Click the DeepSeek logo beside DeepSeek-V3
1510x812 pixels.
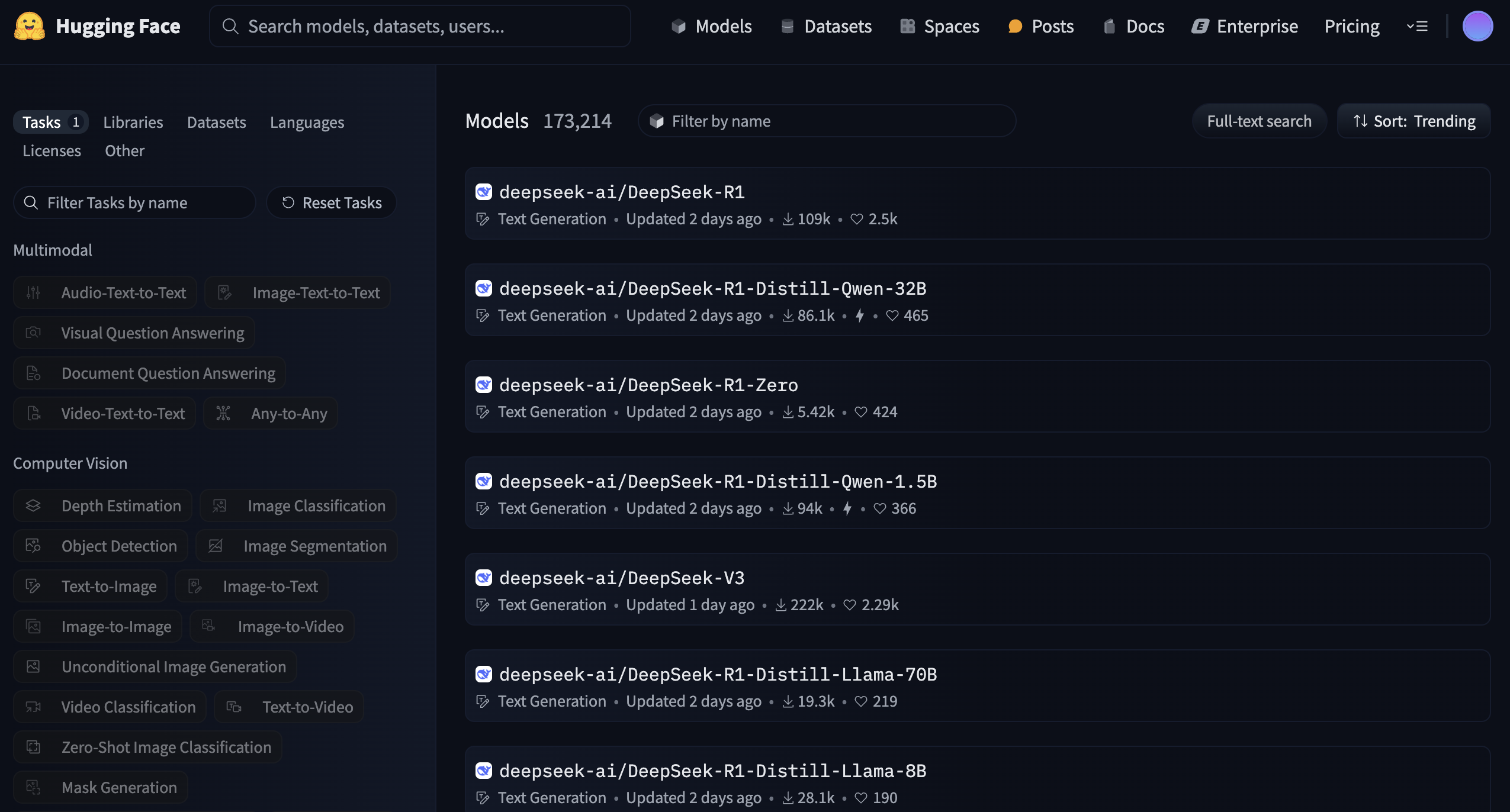[484, 578]
